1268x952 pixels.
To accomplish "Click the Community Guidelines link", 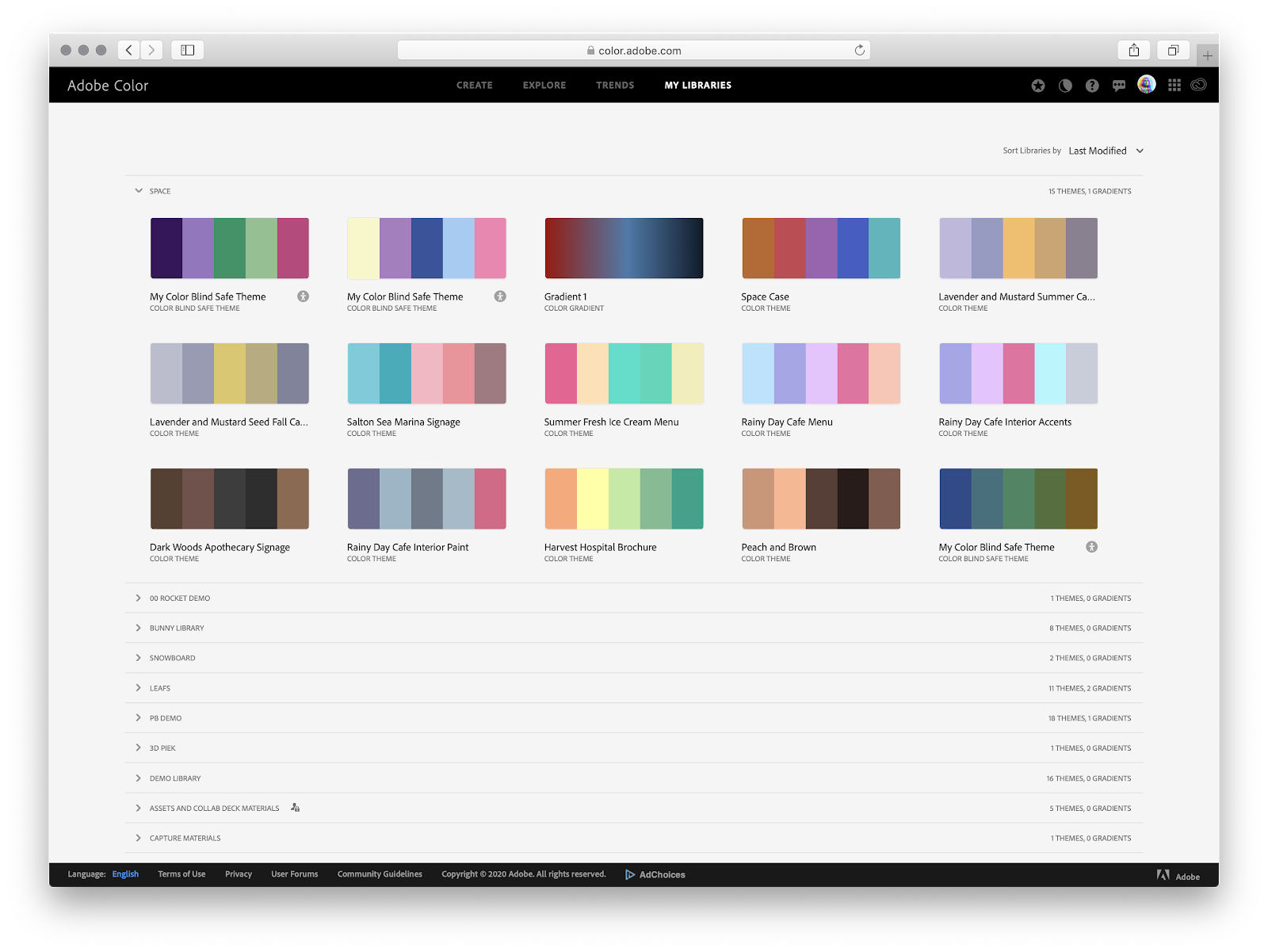I will point(379,874).
